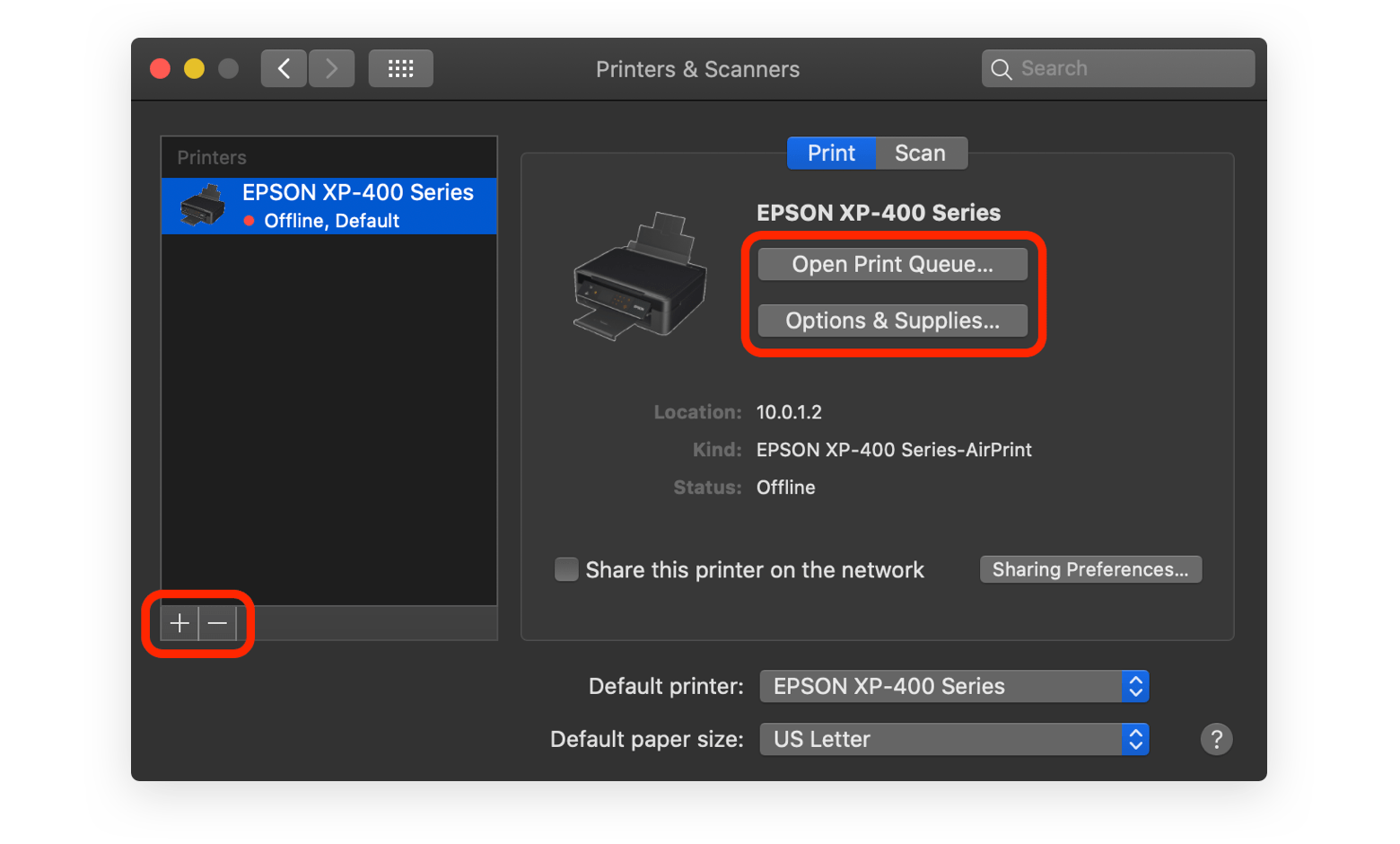Open the Default printer dropdown

(x=953, y=686)
